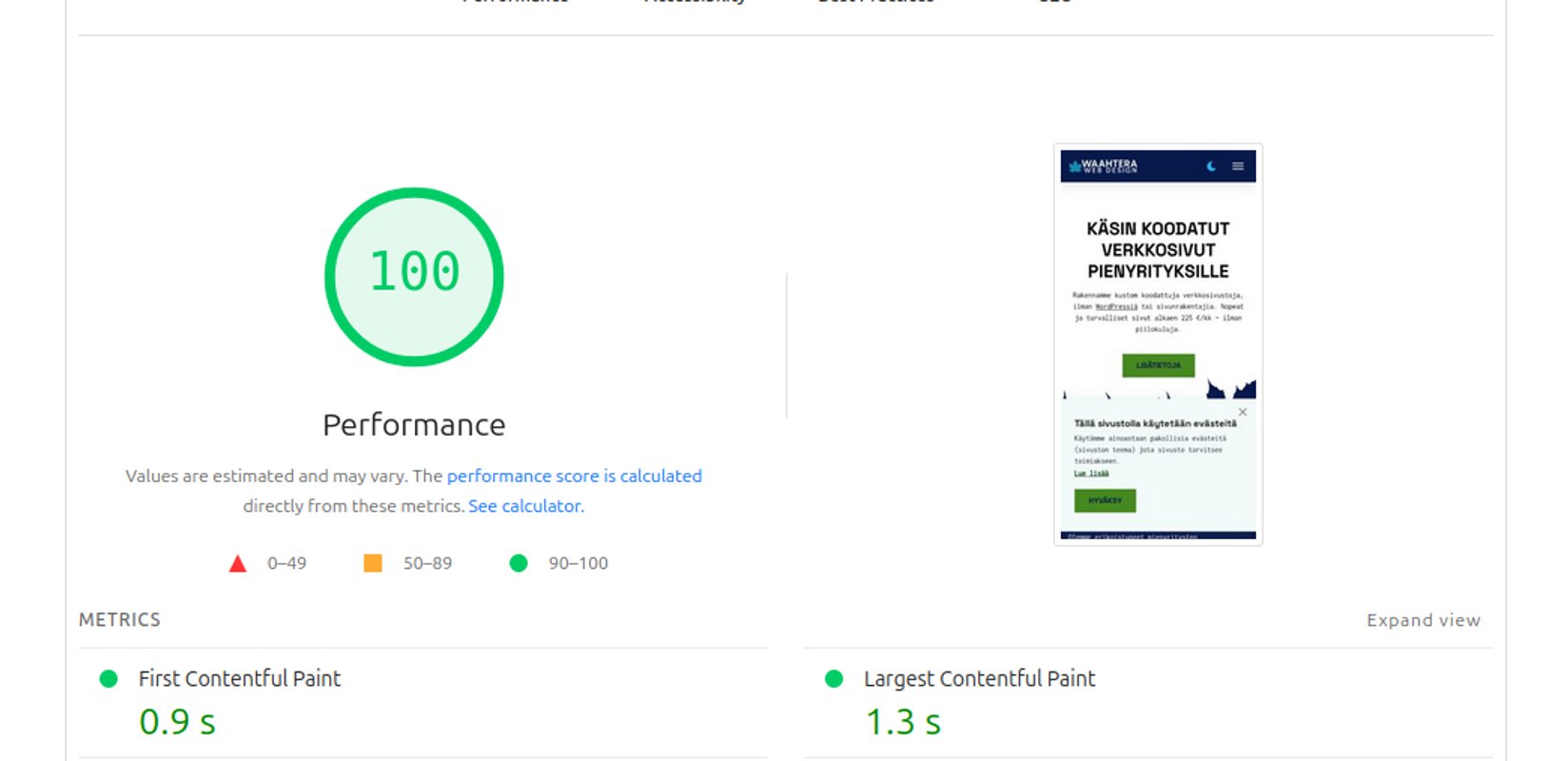Click the green HYVÄKSY button in preview

click(x=1105, y=500)
